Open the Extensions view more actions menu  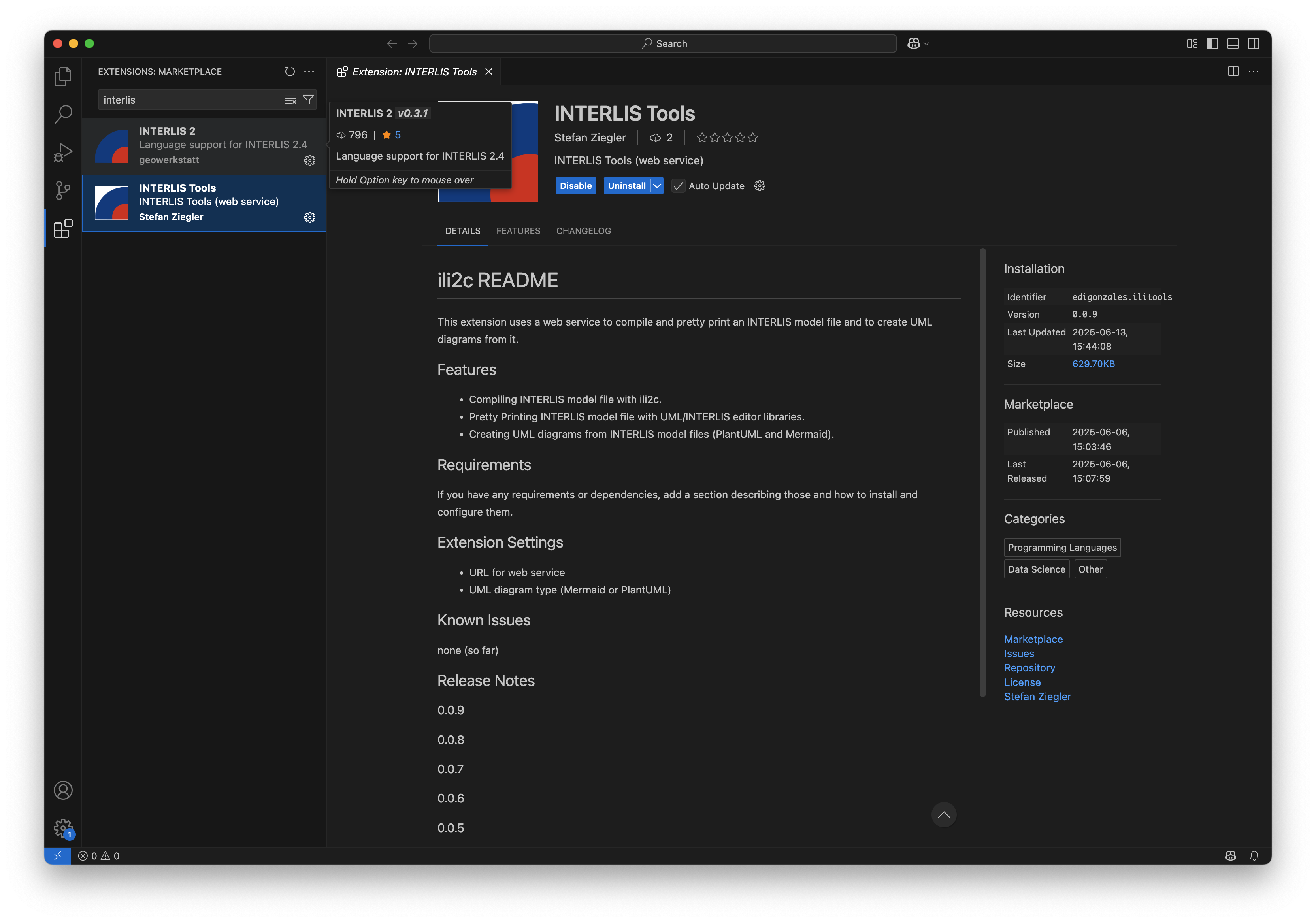click(309, 72)
